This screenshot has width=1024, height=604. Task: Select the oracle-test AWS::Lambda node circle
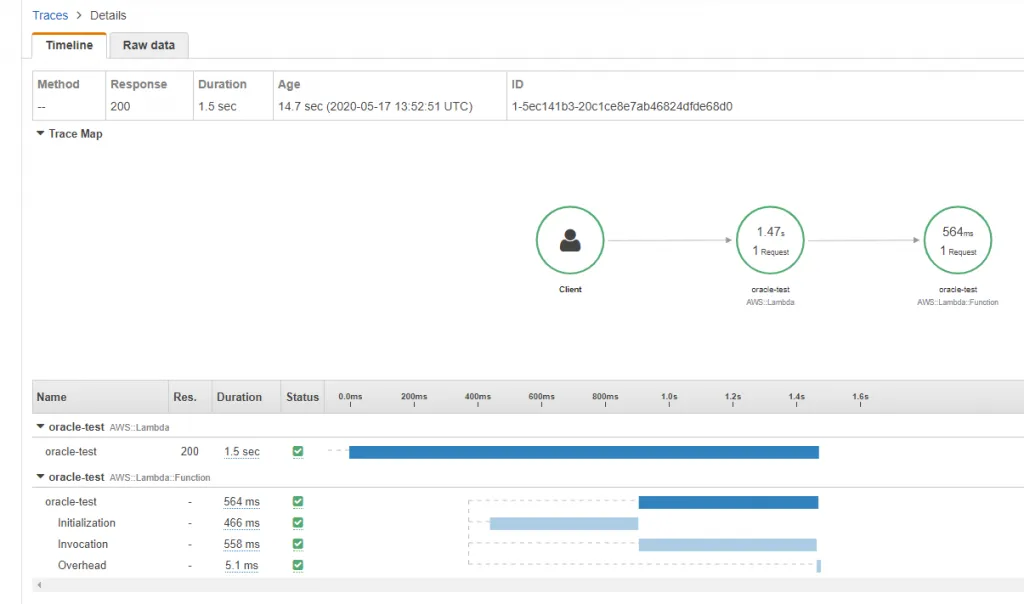(x=770, y=240)
